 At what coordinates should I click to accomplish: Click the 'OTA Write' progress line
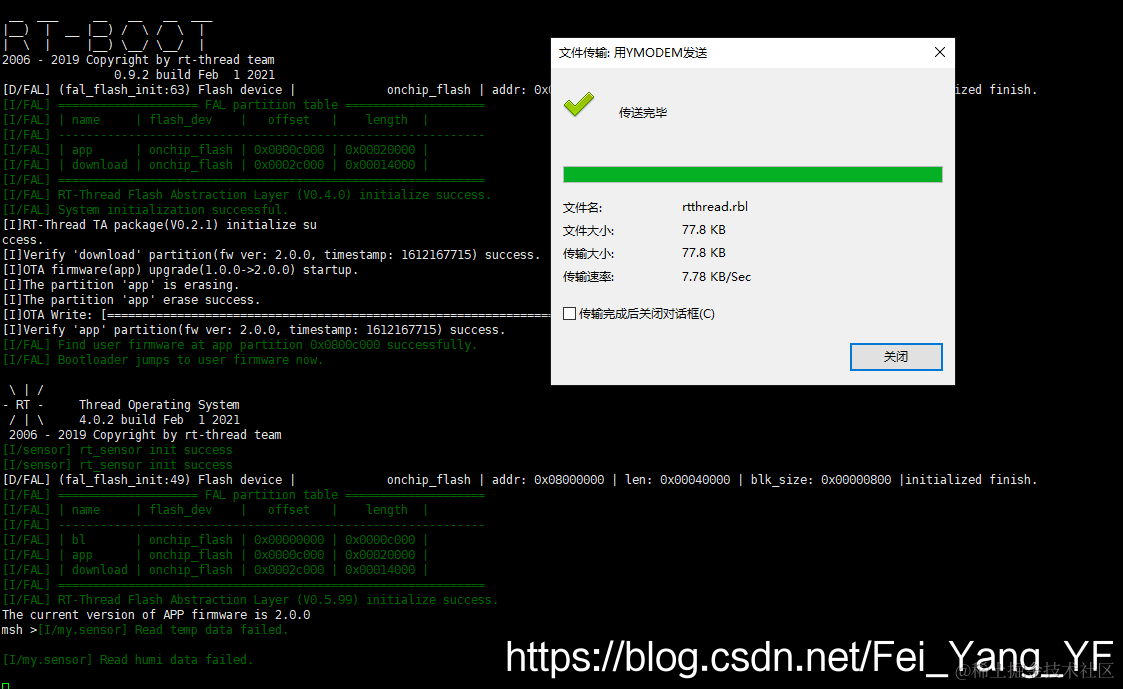click(x=276, y=314)
